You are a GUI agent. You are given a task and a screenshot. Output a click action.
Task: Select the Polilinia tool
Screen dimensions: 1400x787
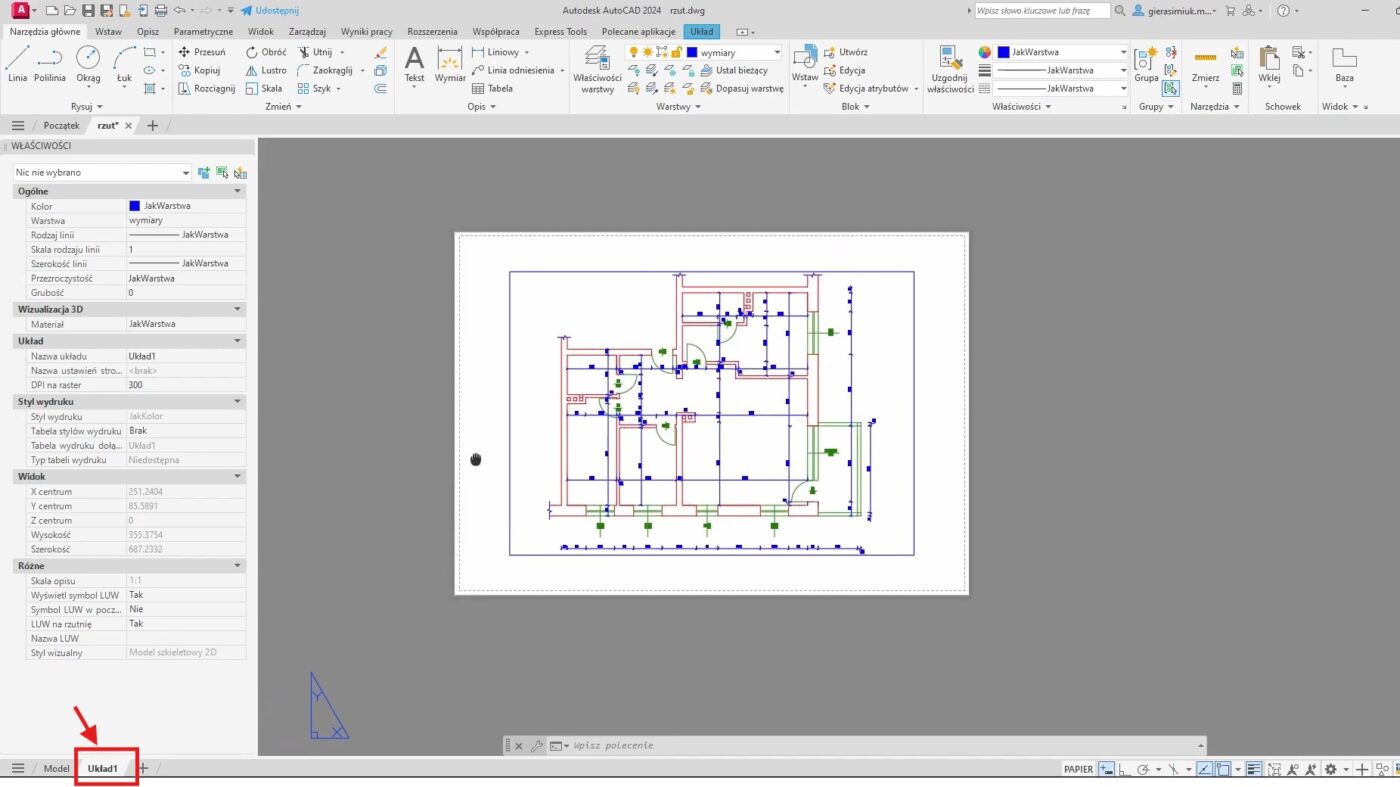click(x=49, y=63)
